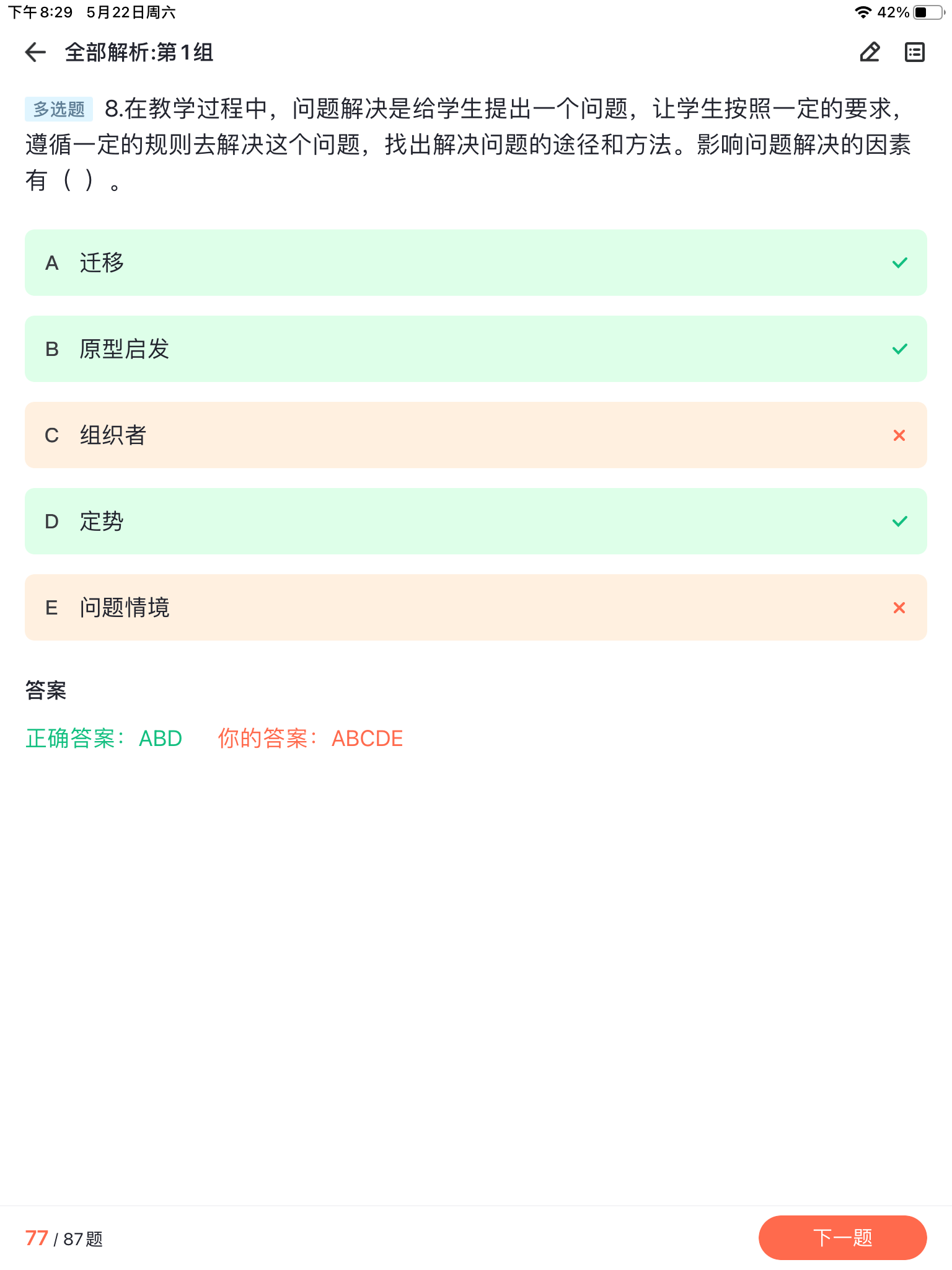Open the pencil edit note icon

[870, 52]
